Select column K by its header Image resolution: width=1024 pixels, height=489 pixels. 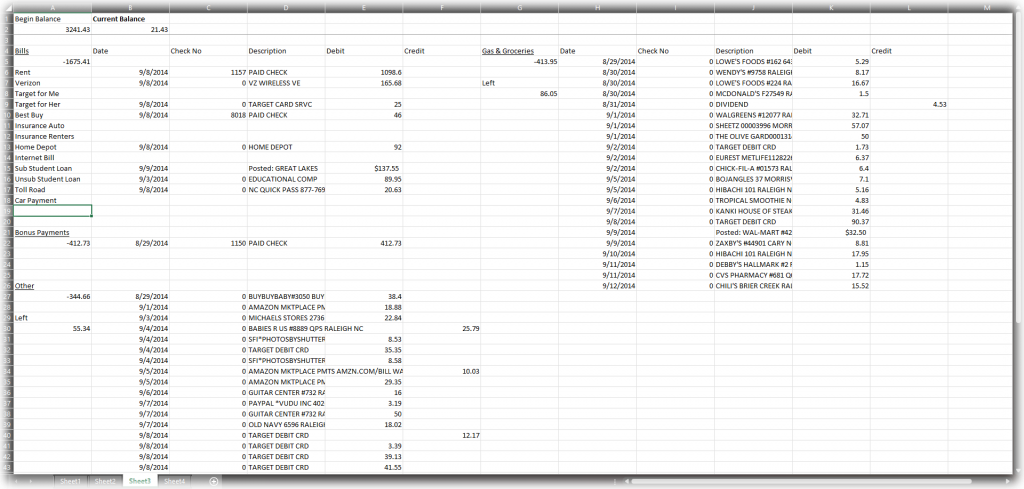(x=831, y=7)
